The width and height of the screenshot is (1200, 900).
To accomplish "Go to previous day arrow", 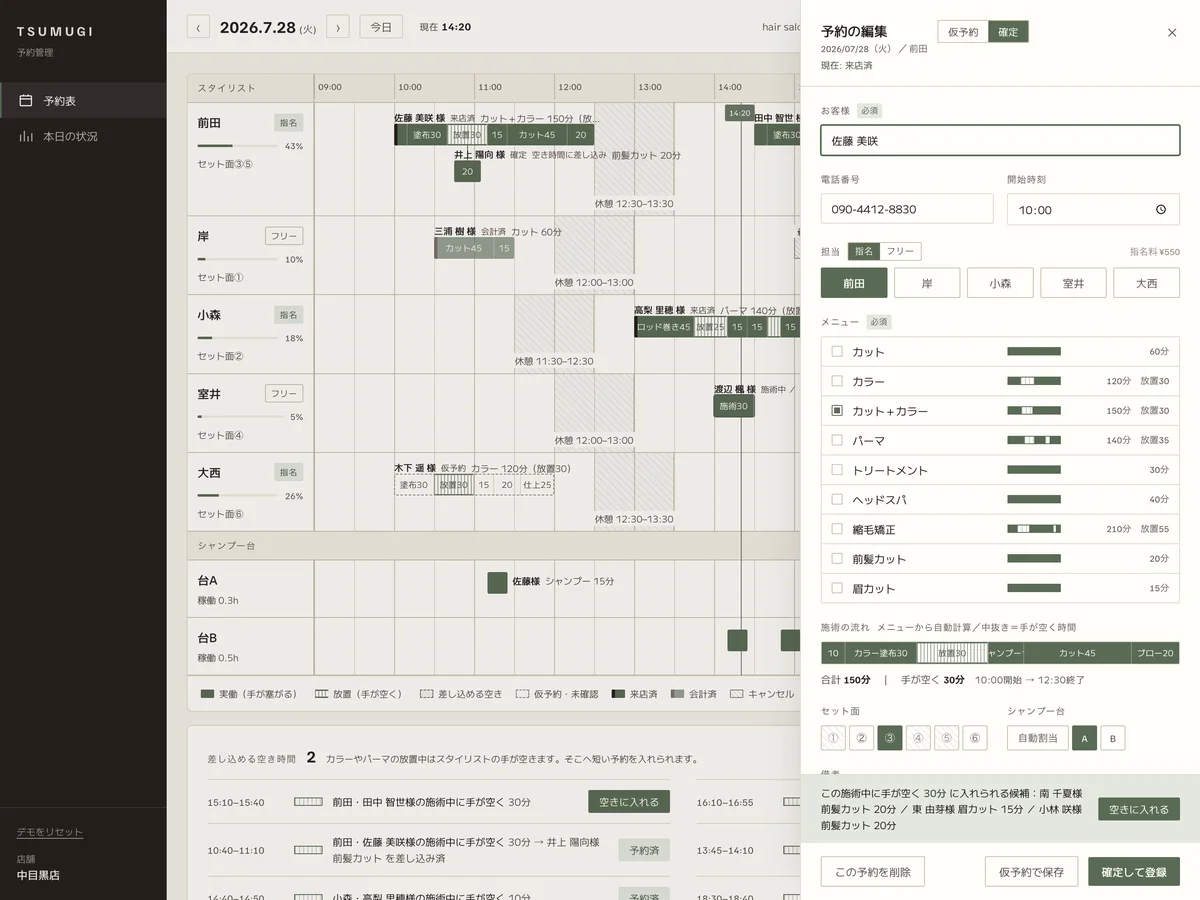I will [198, 27].
